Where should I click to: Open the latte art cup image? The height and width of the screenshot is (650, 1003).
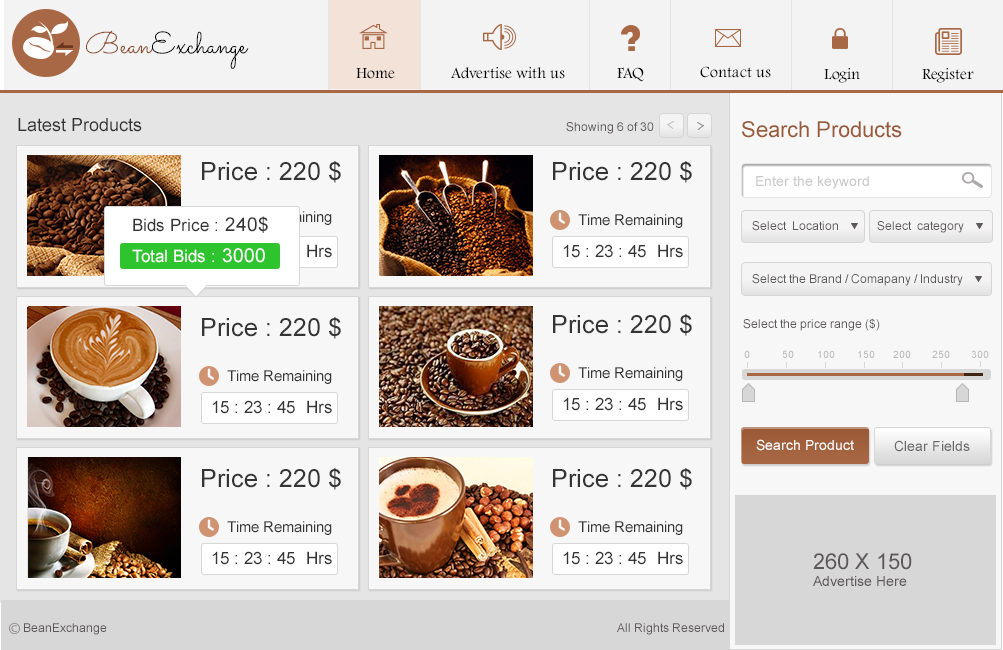[104, 366]
